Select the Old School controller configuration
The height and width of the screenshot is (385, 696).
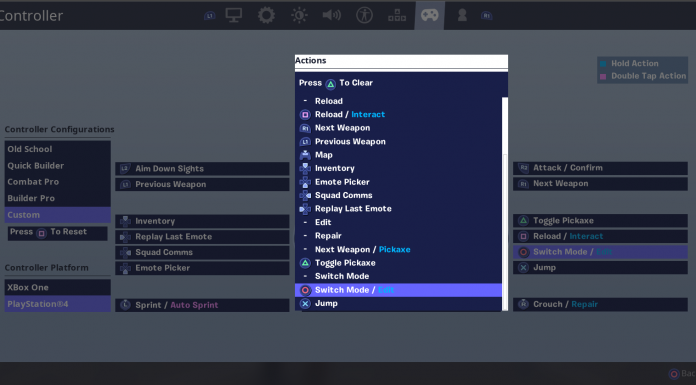coord(58,149)
